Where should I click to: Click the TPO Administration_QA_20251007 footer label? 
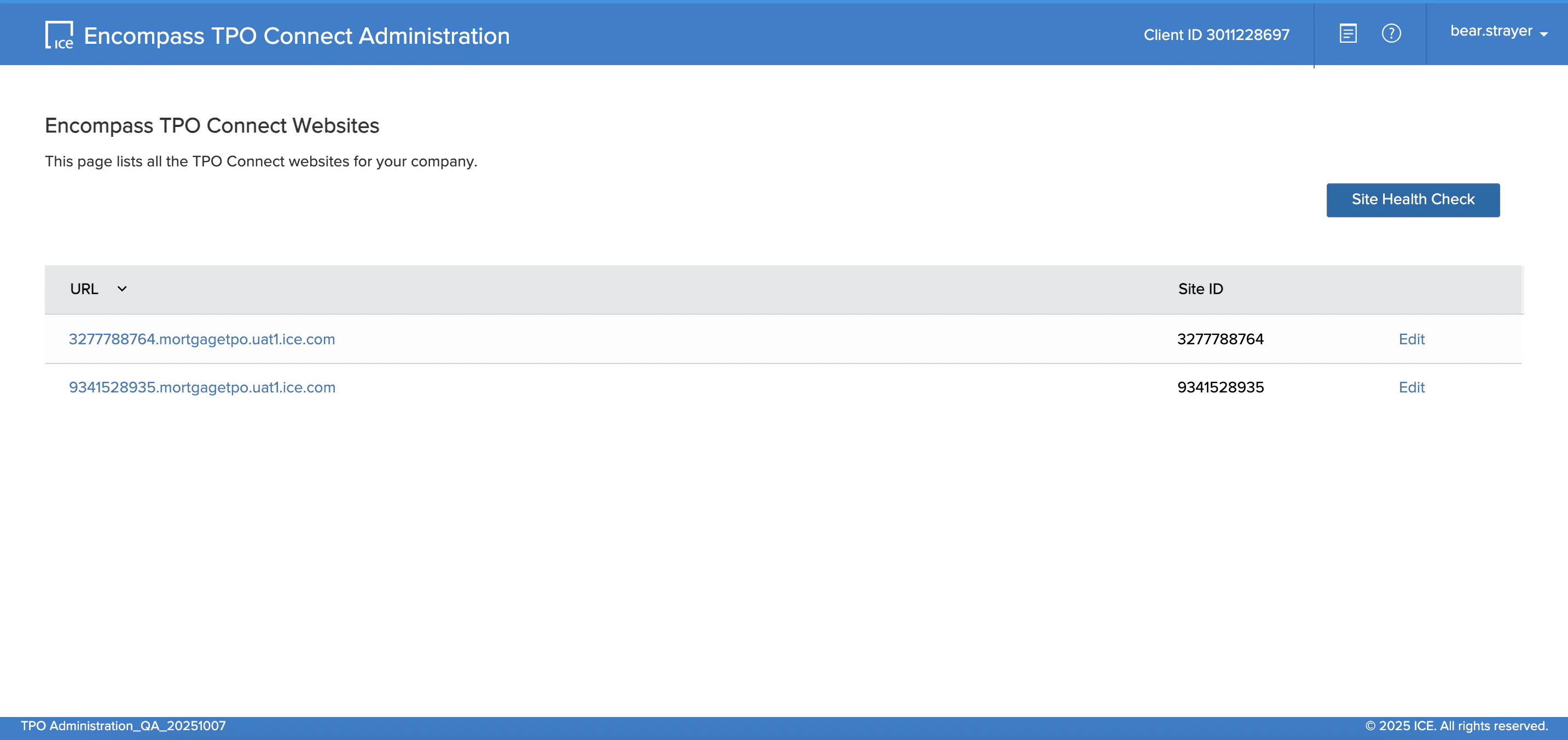click(123, 725)
